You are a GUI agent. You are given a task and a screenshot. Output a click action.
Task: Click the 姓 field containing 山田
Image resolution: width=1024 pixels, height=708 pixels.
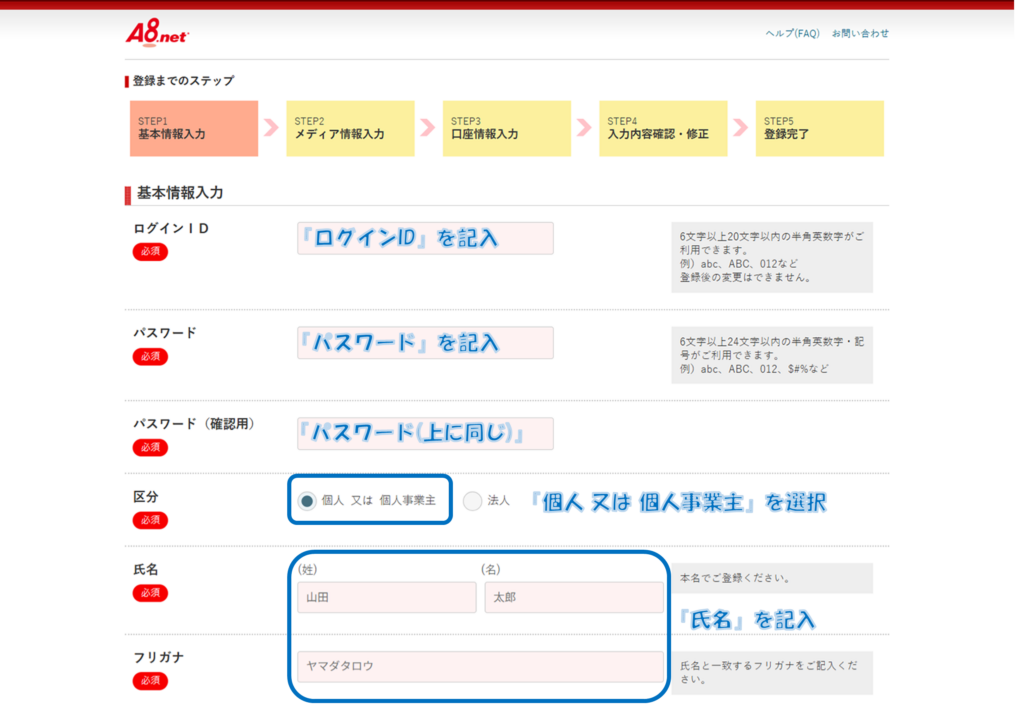386,598
